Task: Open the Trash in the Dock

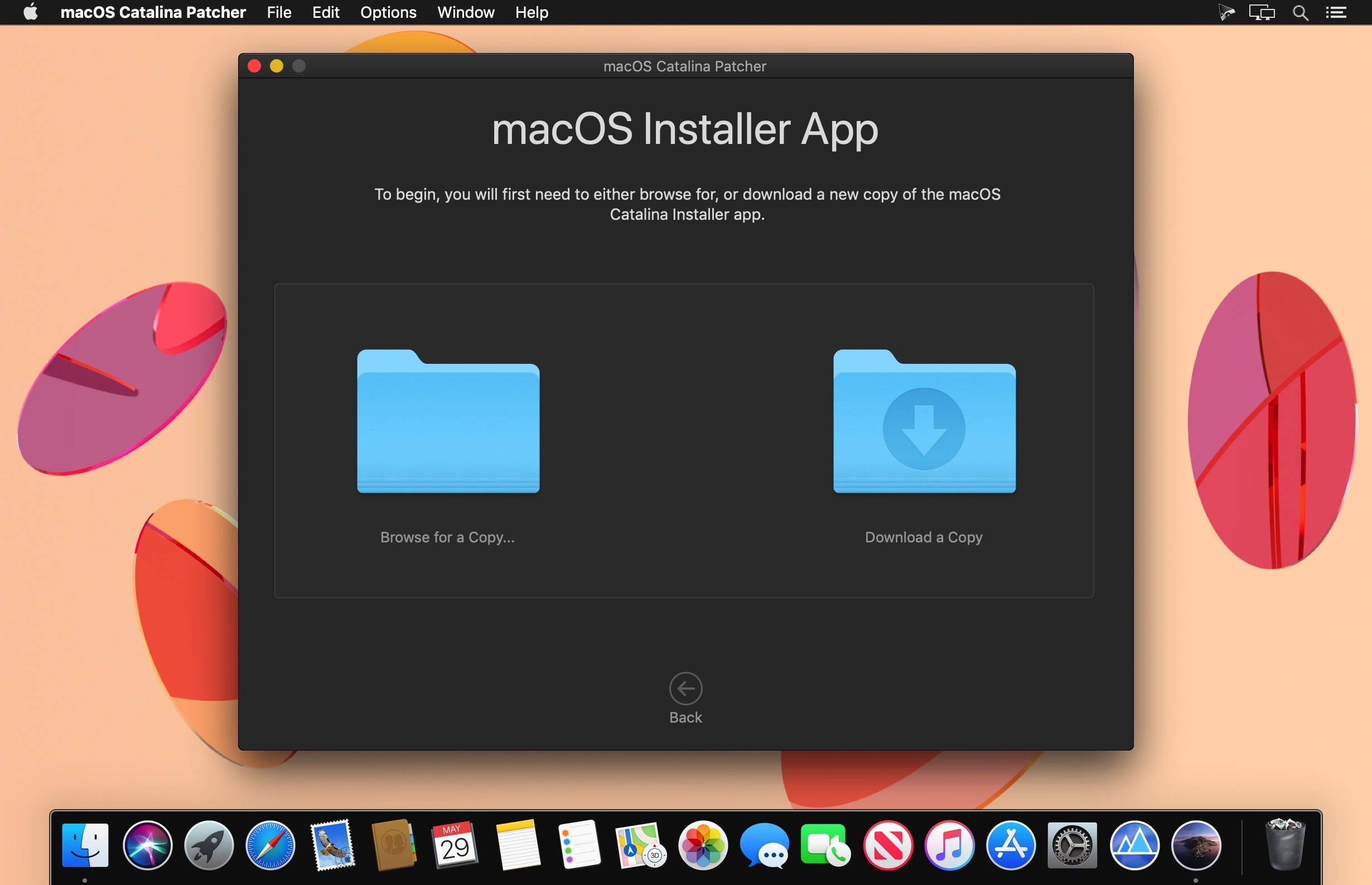Action: (1286, 845)
